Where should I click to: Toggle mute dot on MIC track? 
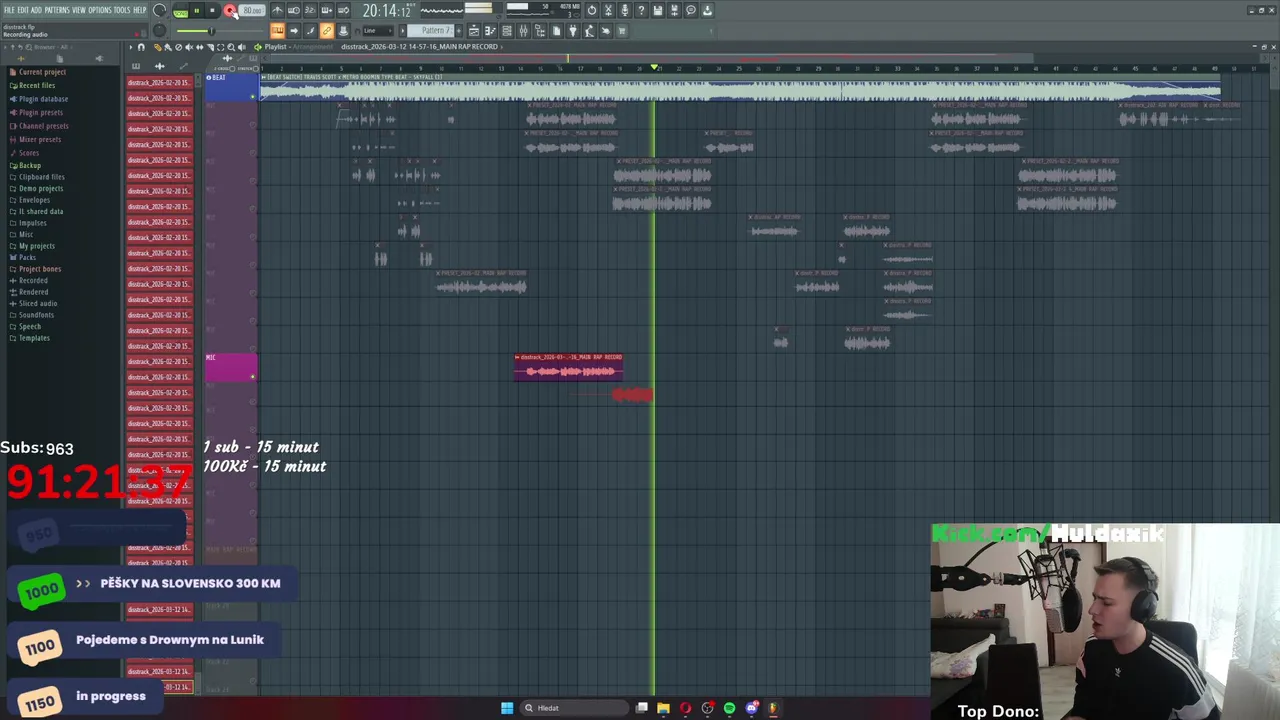(253, 376)
